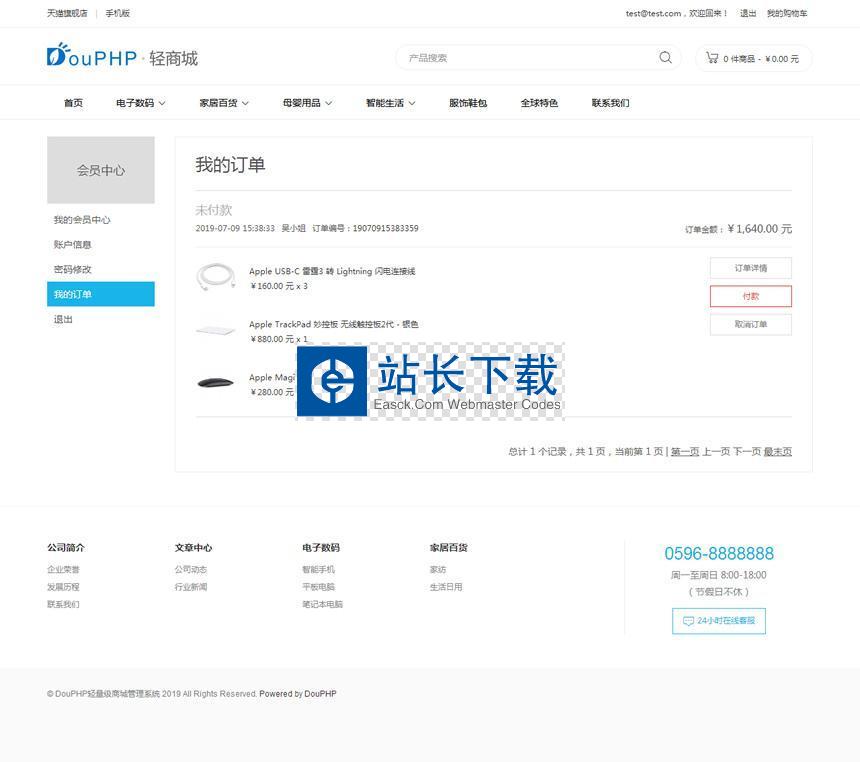Select 账户信息 in the member sidebar
The image size is (860, 762).
pyautogui.click(x=73, y=245)
